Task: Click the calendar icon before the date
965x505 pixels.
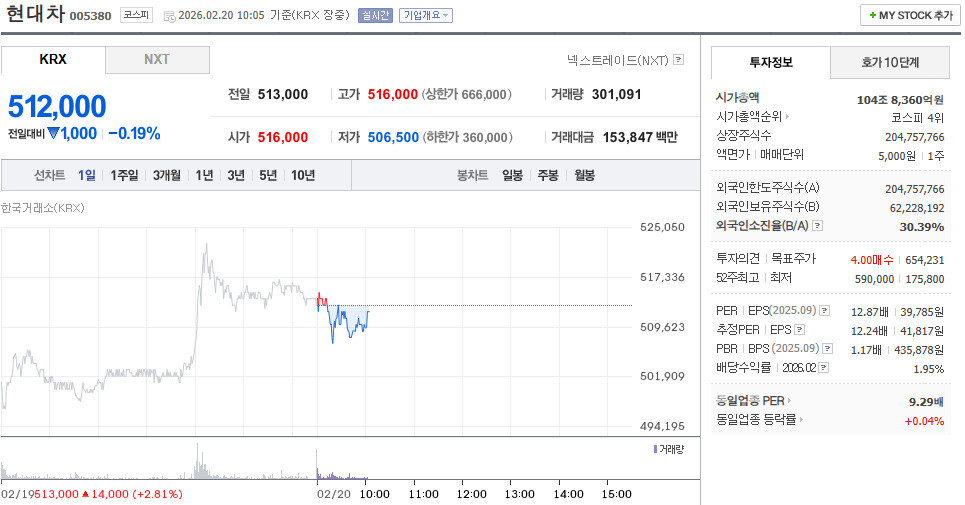Action: [x=169, y=16]
